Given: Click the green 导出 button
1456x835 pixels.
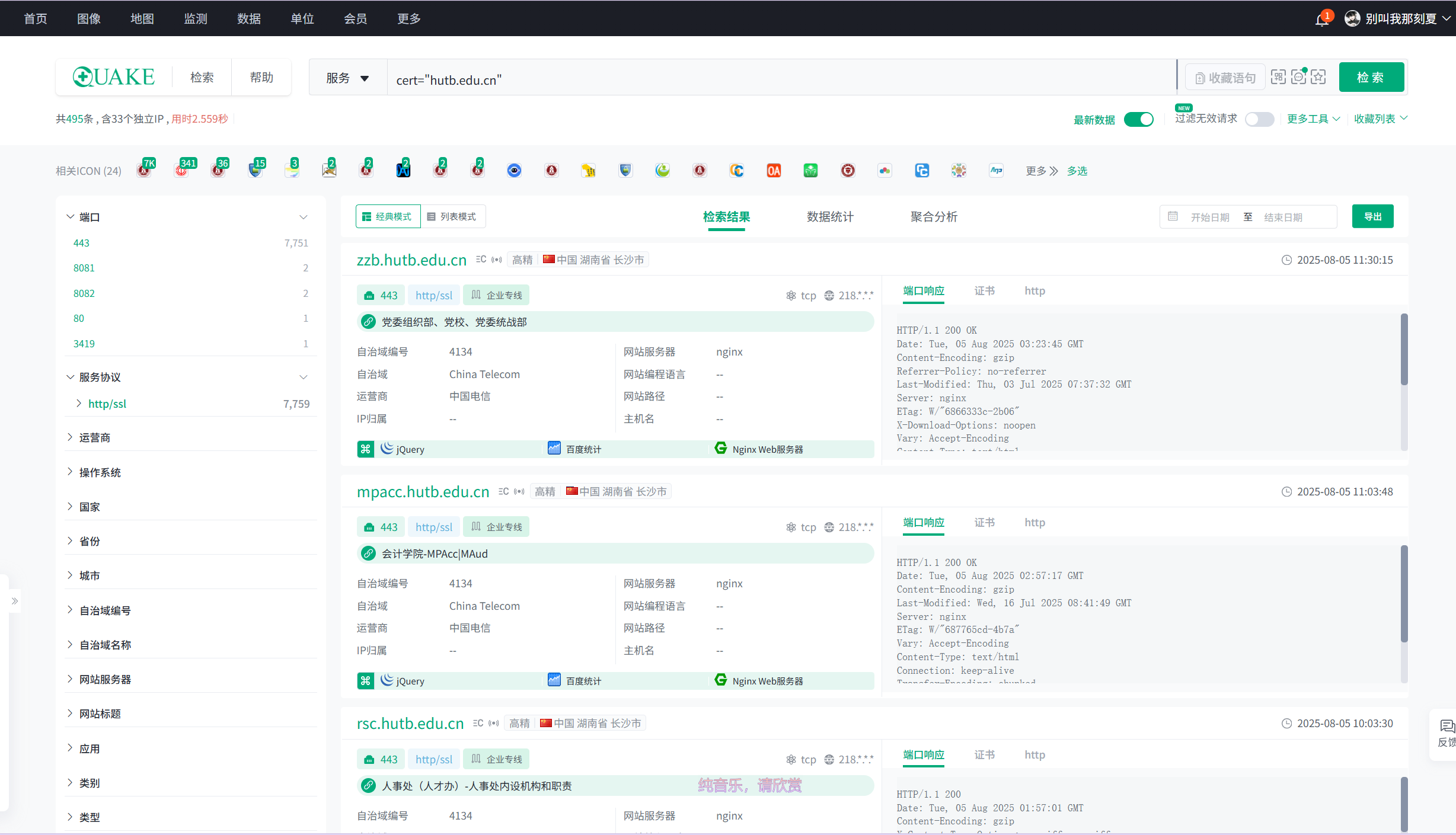Looking at the screenshot, I should coord(1372,217).
